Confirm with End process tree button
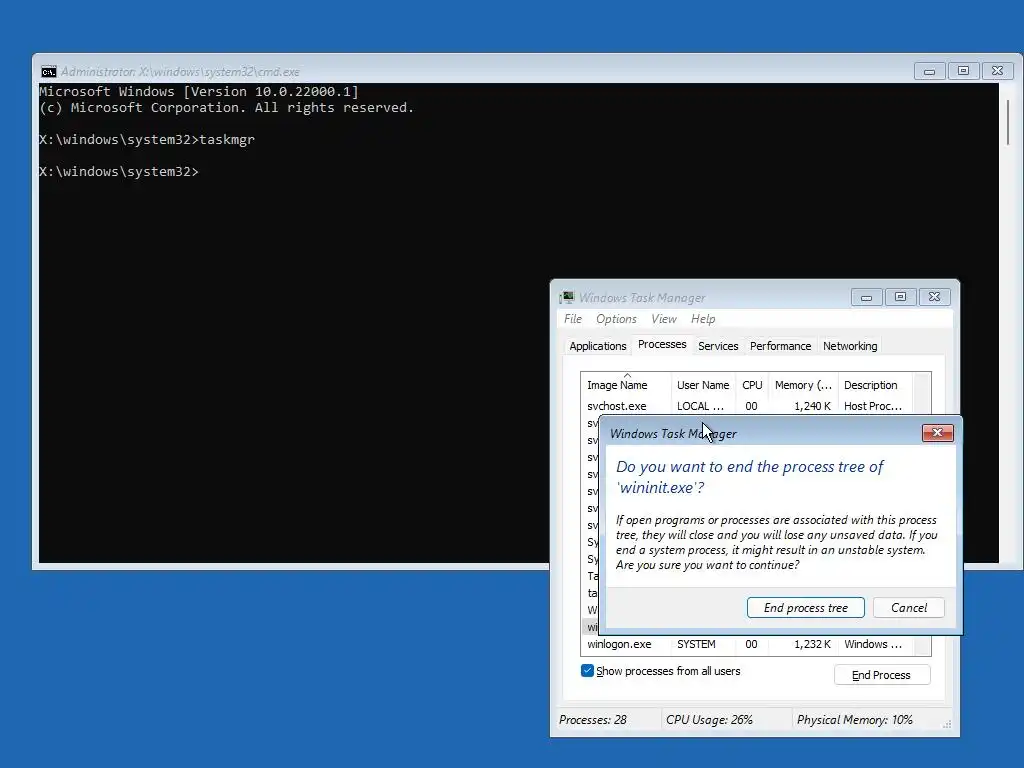Viewport: 1024px width, 768px height. point(805,608)
